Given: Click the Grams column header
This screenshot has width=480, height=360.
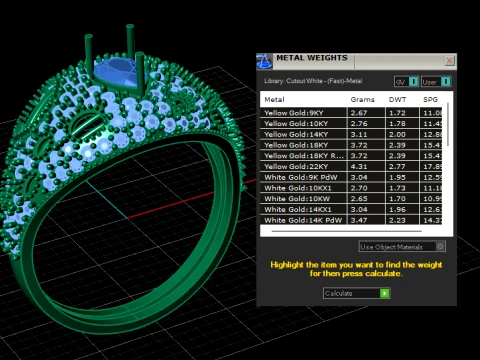Looking at the screenshot, I should (362, 99).
